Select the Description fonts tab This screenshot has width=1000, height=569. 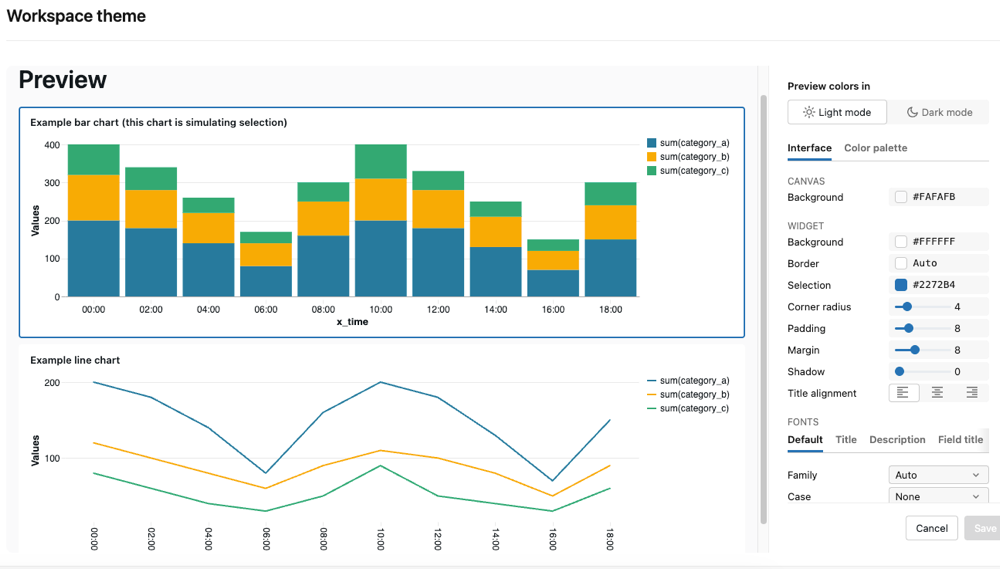click(897, 440)
